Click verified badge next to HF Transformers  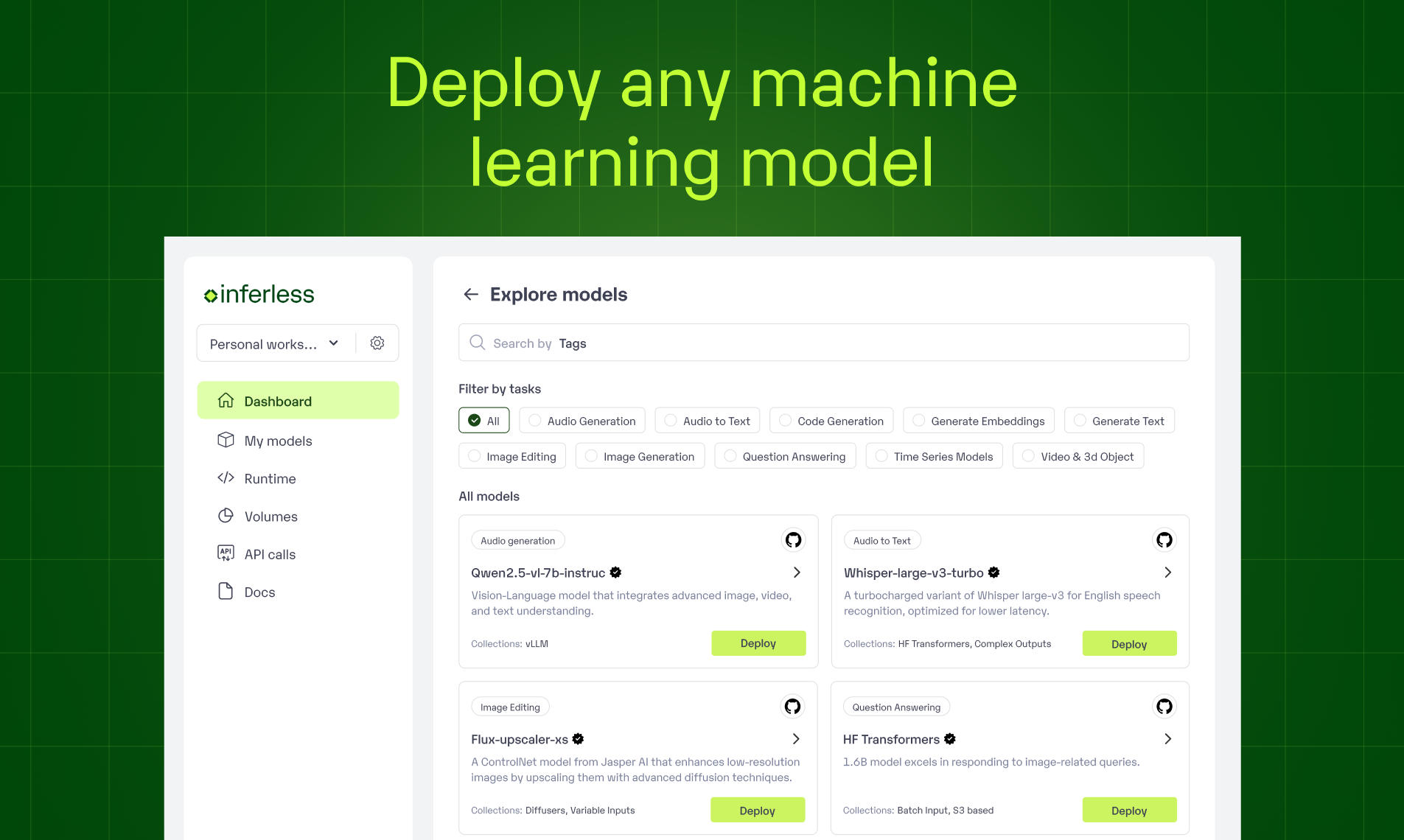pyautogui.click(x=950, y=738)
